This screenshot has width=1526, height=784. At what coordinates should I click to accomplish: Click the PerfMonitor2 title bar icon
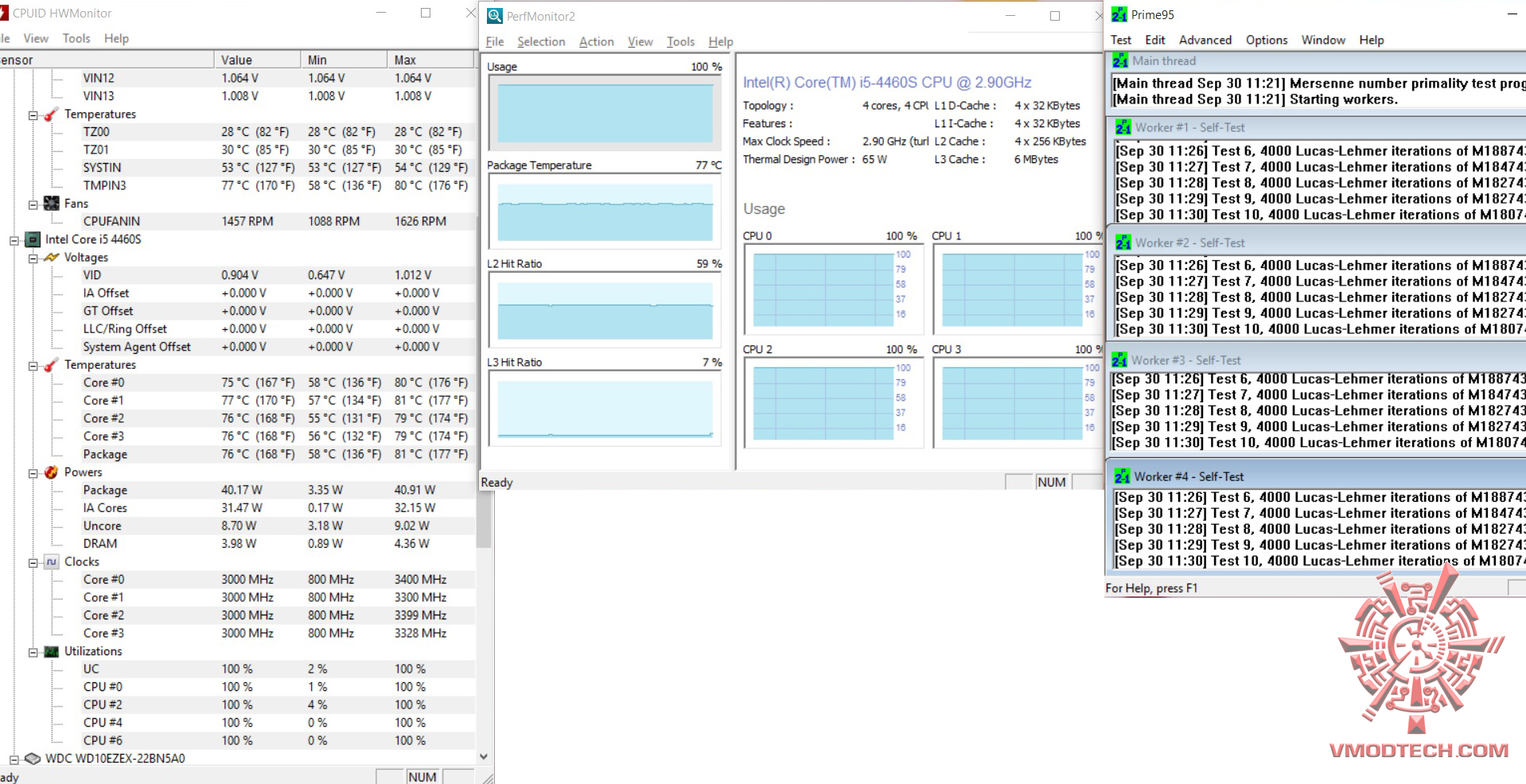(x=495, y=16)
